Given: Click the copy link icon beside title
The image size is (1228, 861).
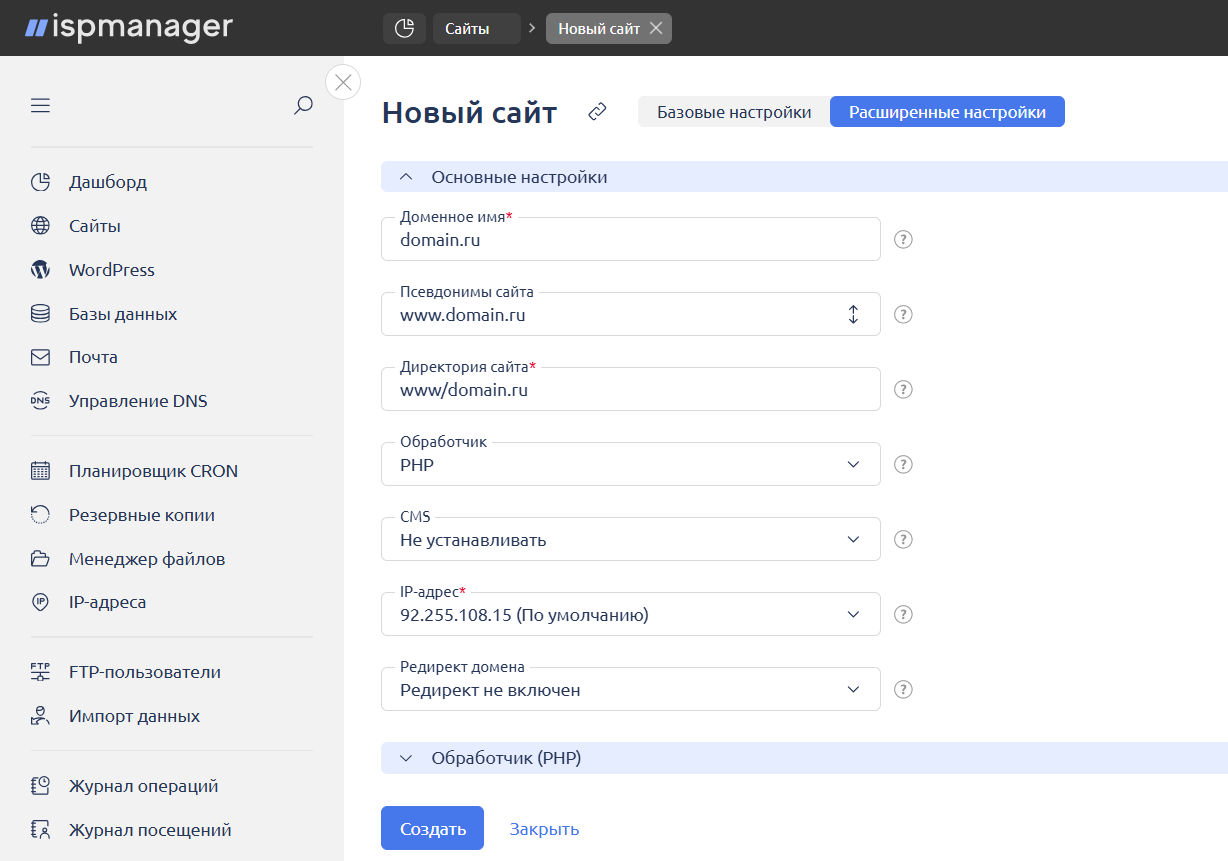Looking at the screenshot, I should 597,112.
